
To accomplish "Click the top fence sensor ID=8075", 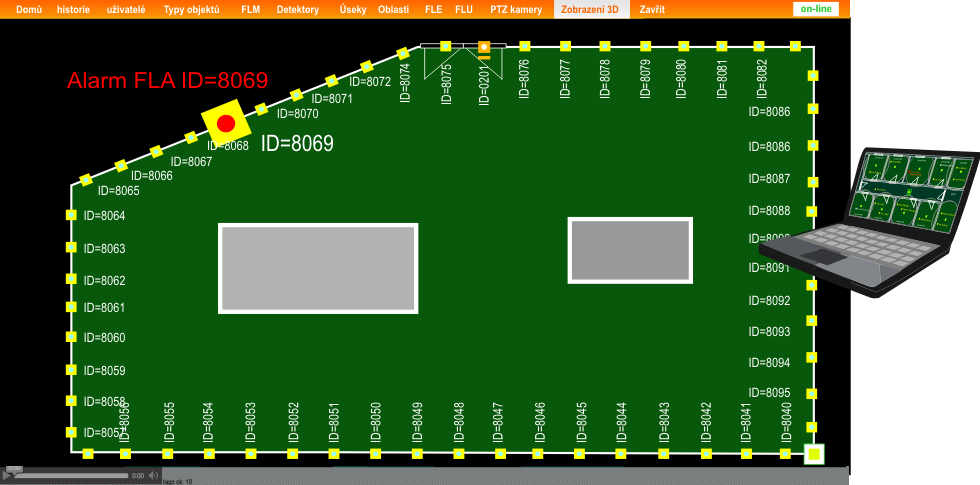I will (x=446, y=46).
